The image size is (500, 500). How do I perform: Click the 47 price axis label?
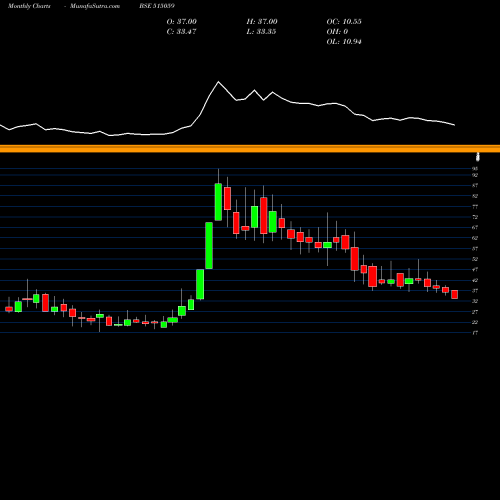pos(475,270)
